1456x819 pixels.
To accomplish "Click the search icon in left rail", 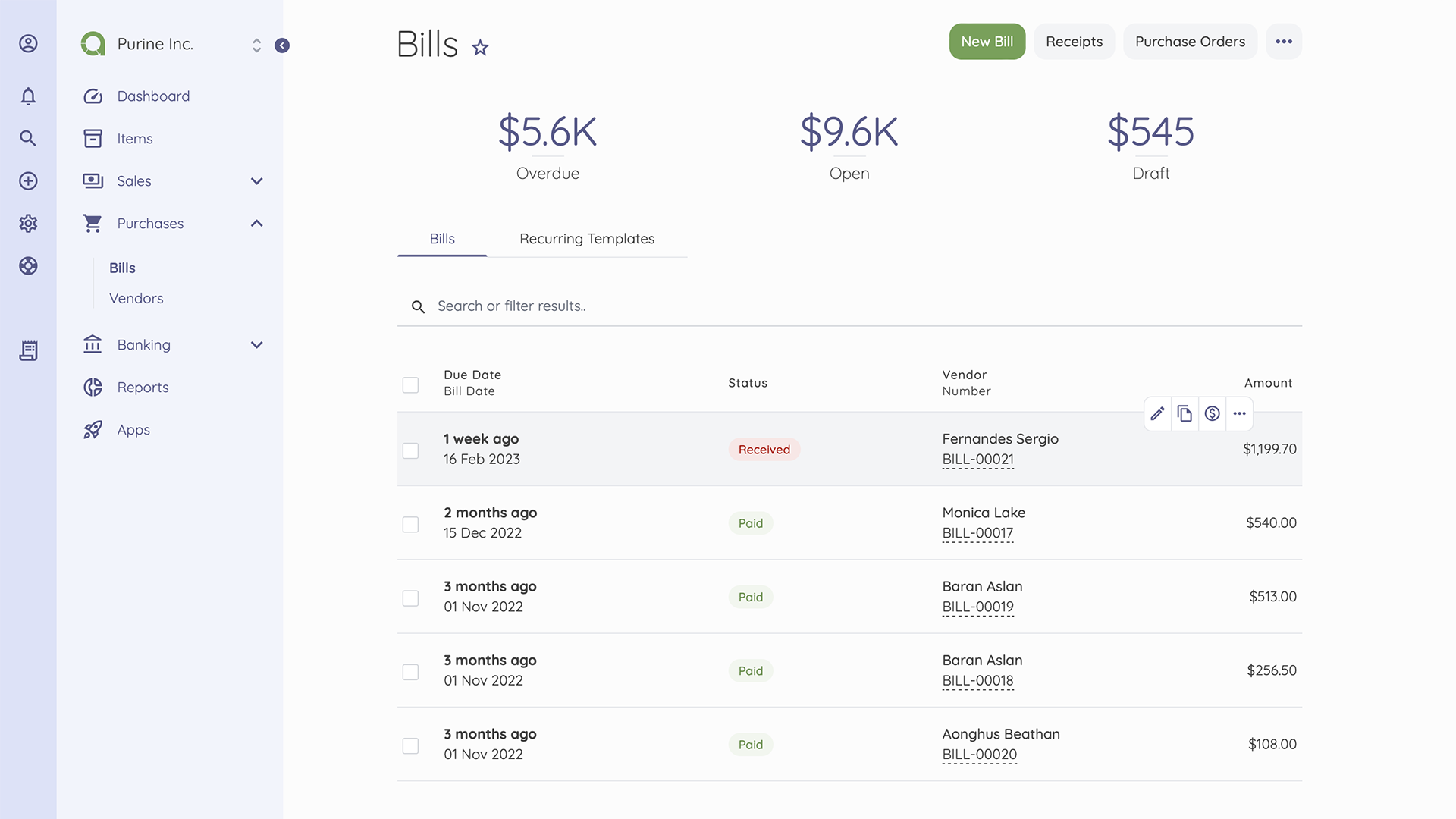I will 28,138.
